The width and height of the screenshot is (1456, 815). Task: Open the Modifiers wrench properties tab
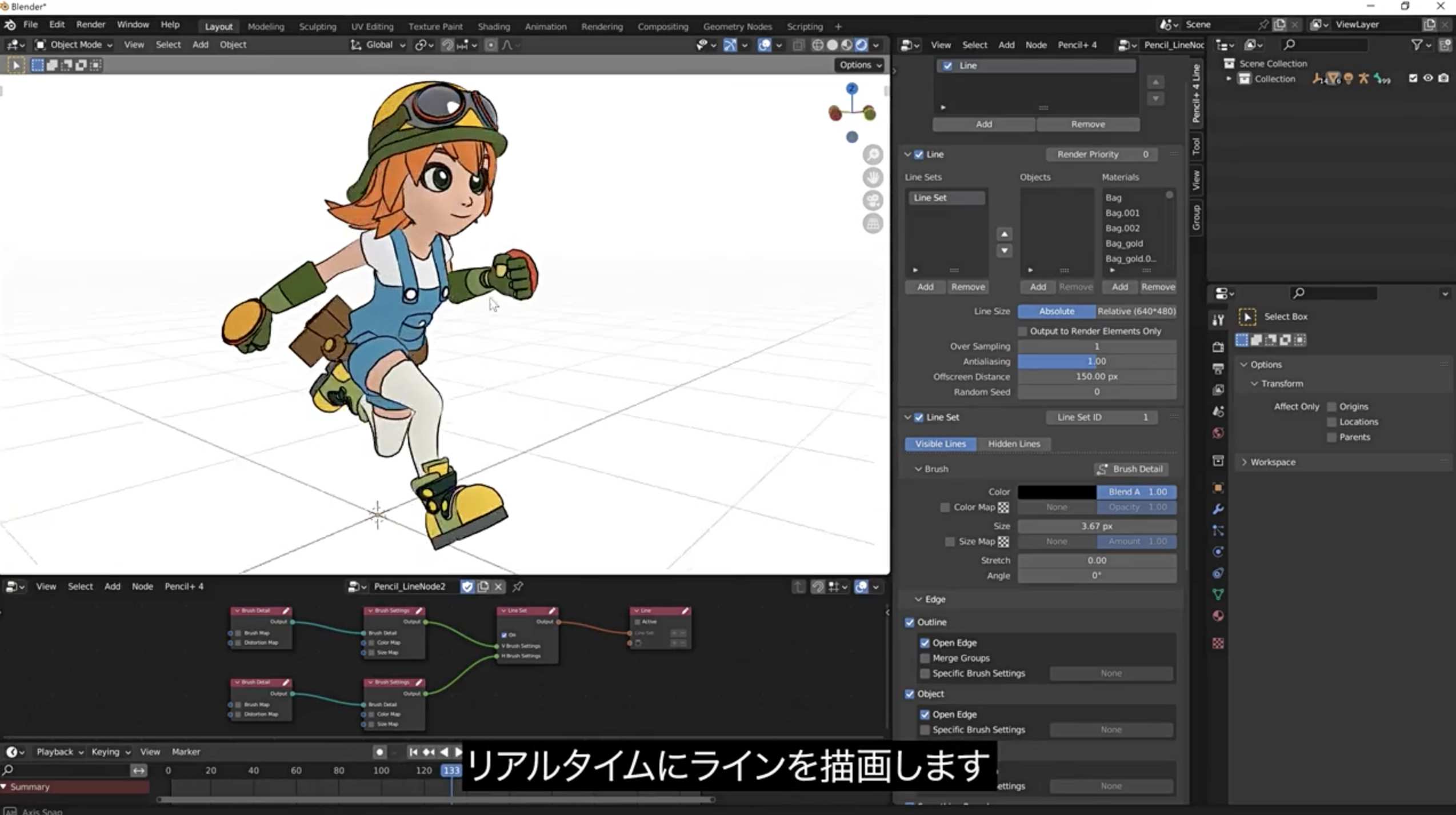click(1218, 509)
